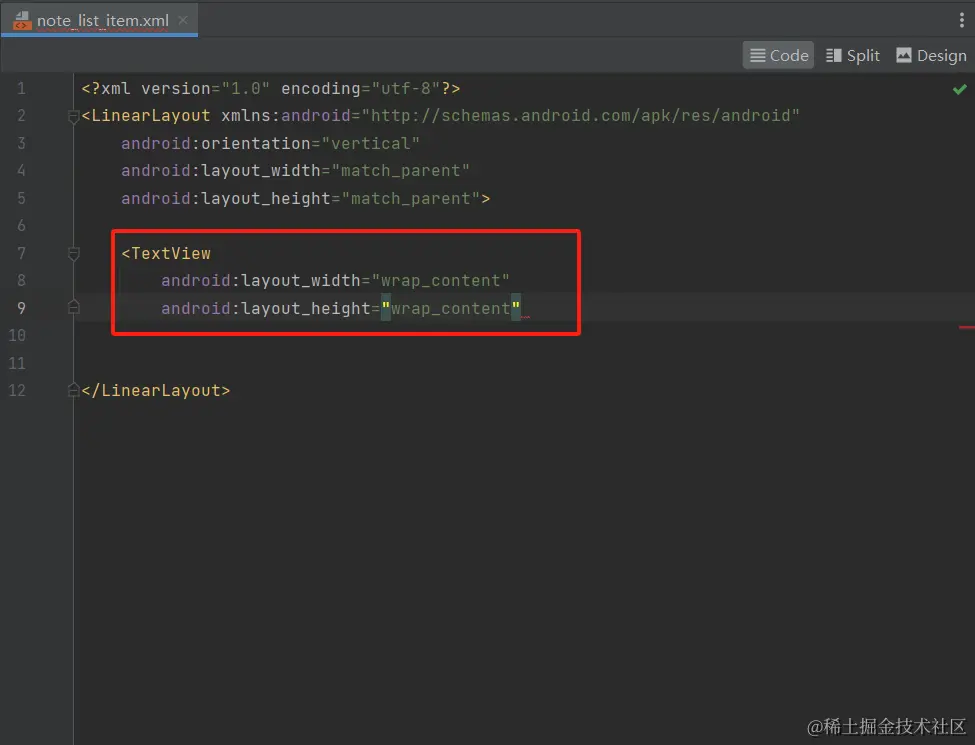Click the layout_width "match_parent" value on line 4
Viewport: 975px width, 745px height.
pos(400,170)
